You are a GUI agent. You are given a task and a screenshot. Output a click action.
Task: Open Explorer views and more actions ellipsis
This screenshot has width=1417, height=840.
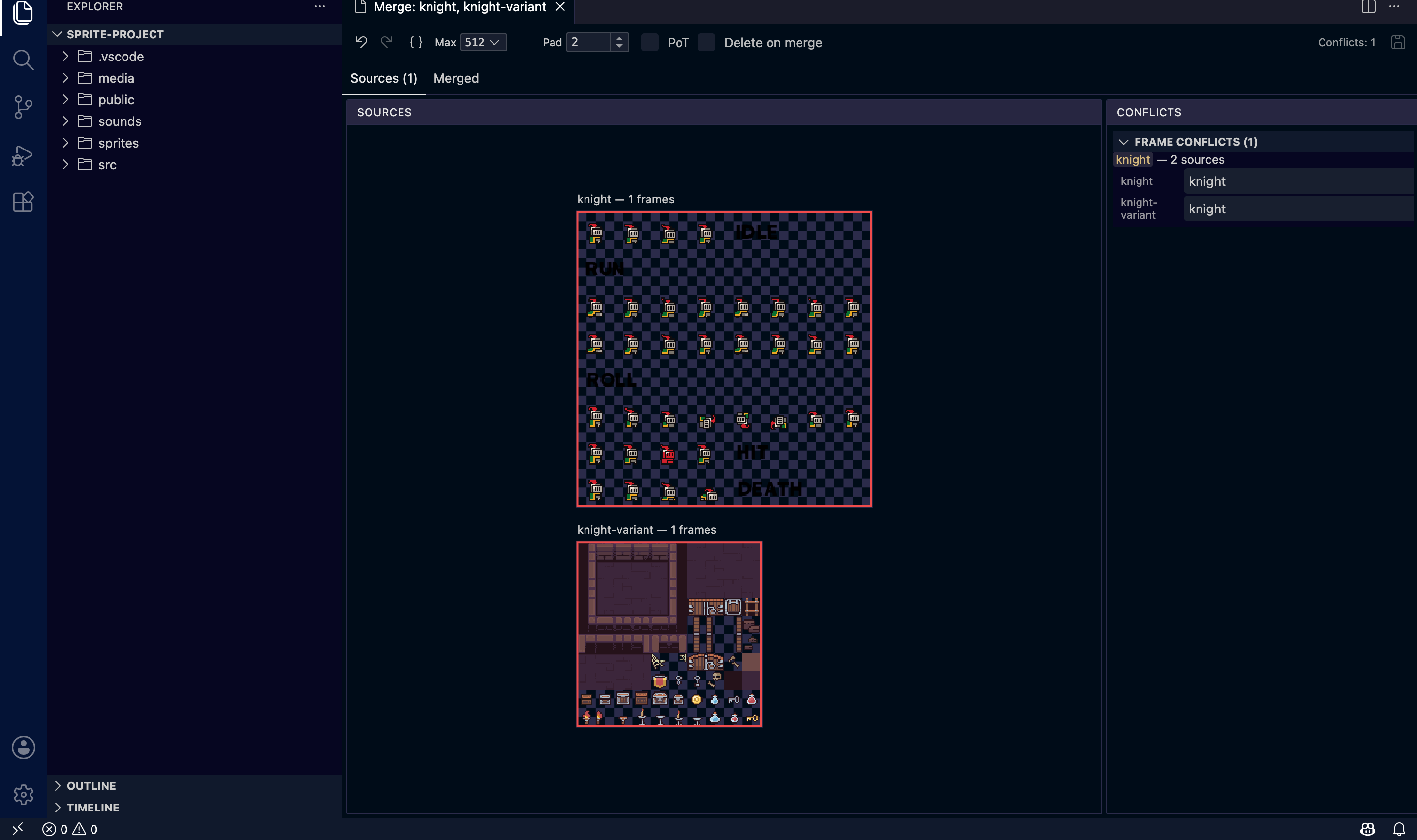click(320, 7)
